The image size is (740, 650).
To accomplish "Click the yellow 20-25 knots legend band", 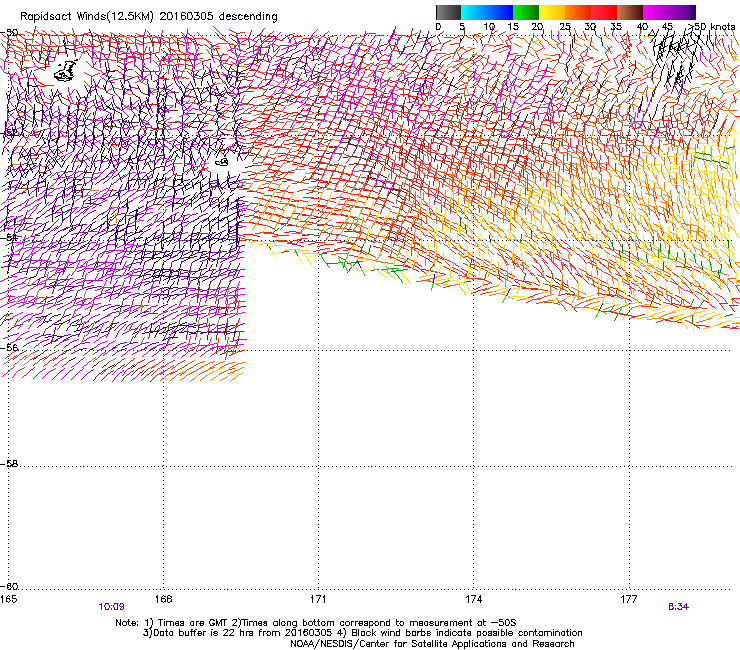I will tap(552, 12).
